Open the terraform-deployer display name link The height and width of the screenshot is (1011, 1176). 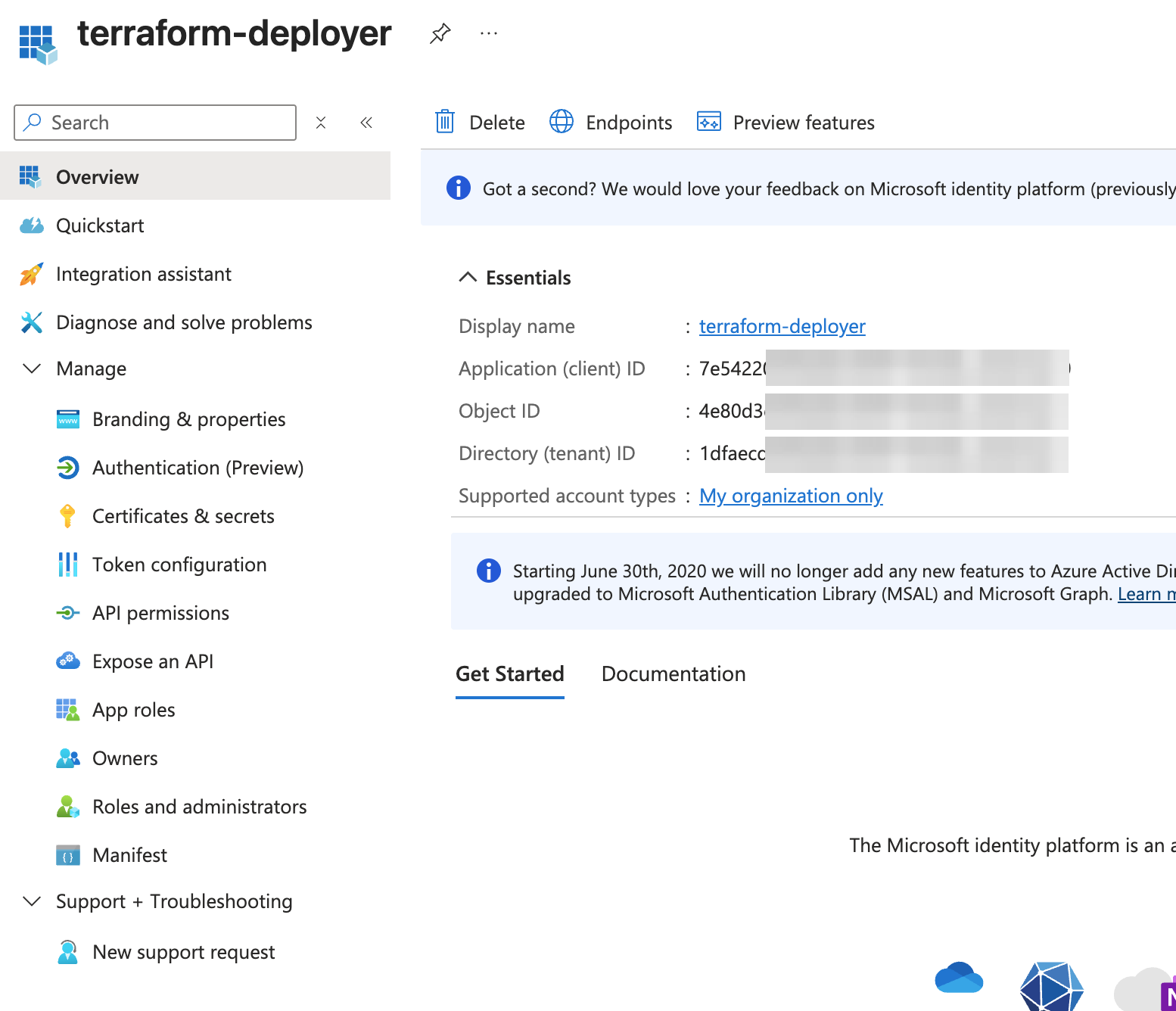(x=782, y=326)
